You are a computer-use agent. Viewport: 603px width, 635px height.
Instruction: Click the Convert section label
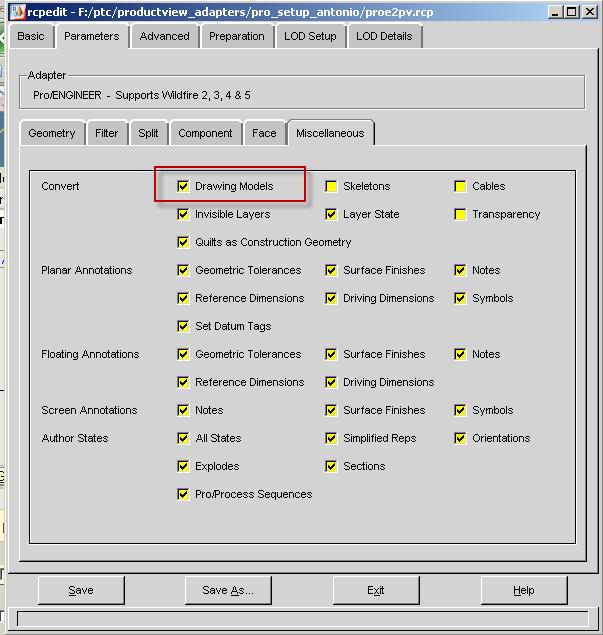click(60, 186)
